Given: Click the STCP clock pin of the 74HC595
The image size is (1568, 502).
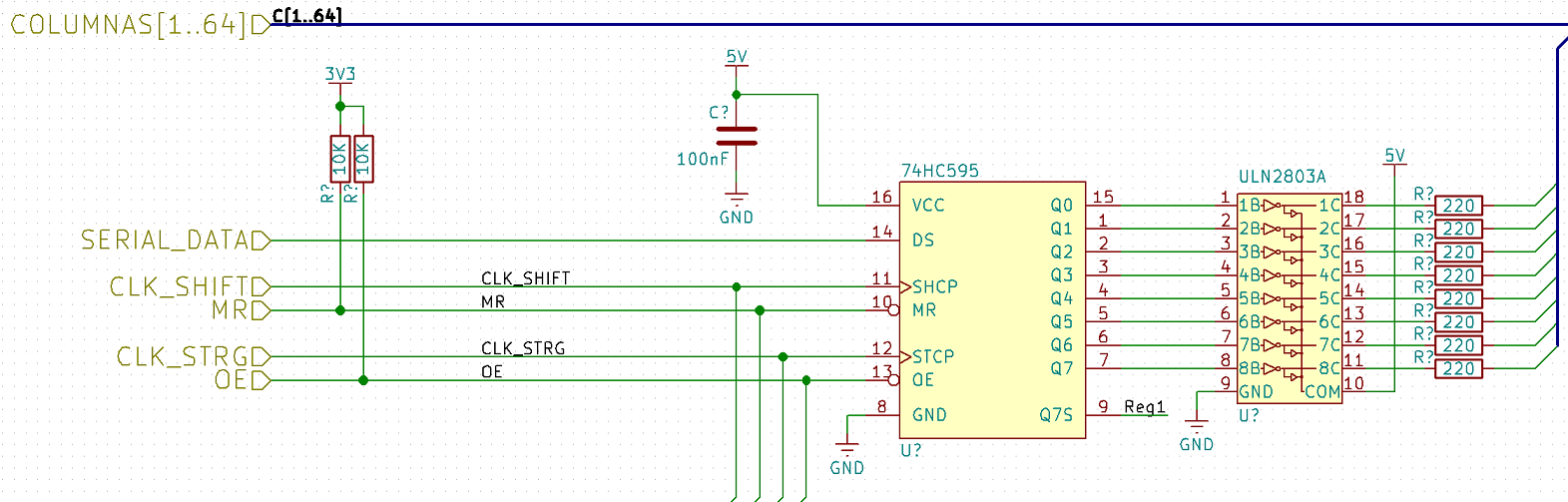Looking at the screenshot, I should coord(933,357).
